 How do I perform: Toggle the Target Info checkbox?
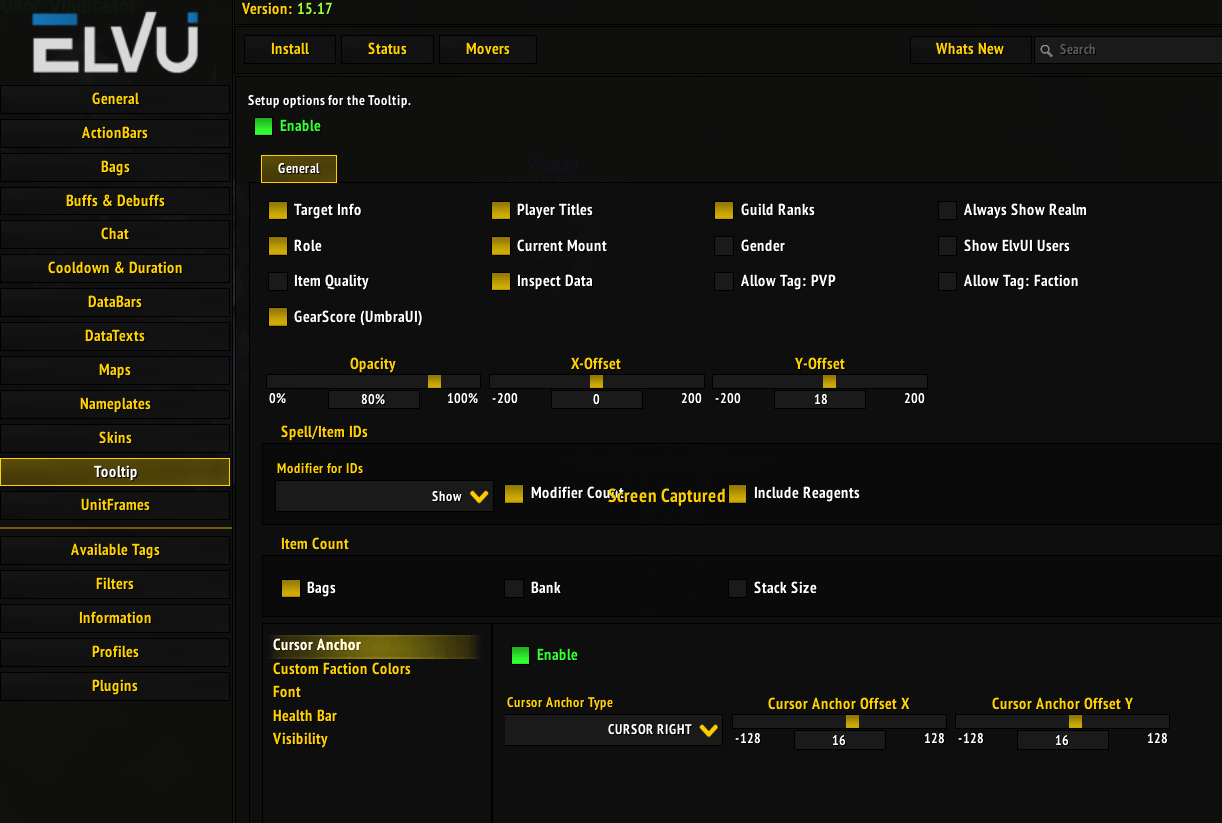pyautogui.click(x=278, y=211)
